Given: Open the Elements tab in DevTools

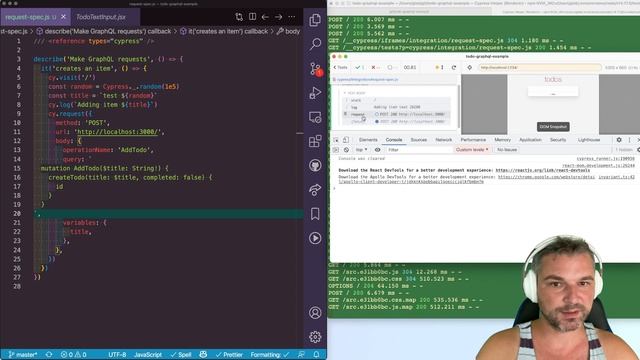Looking at the screenshot, I should pyautogui.click(x=368, y=140).
